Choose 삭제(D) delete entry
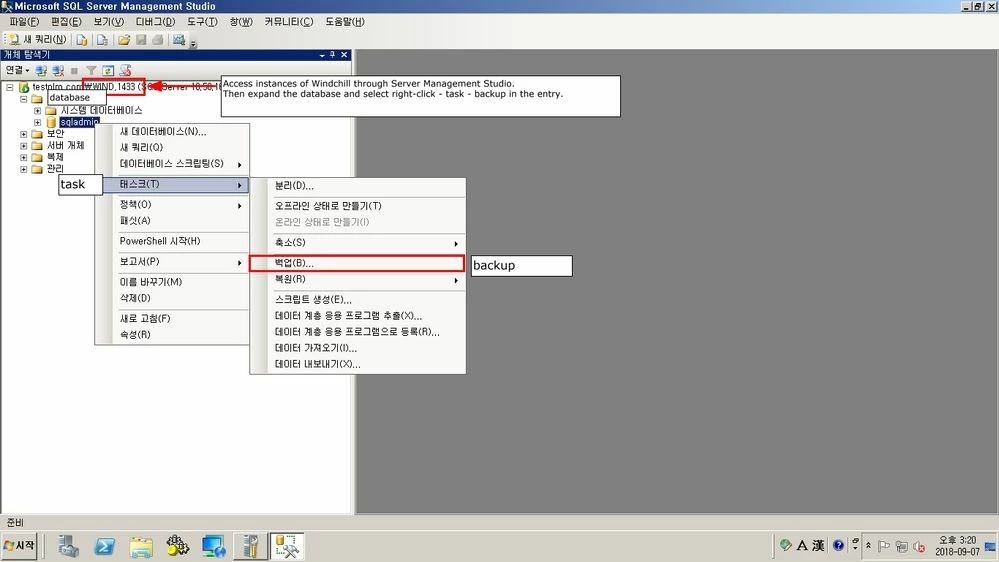The image size is (999, 562). [172, 298]
